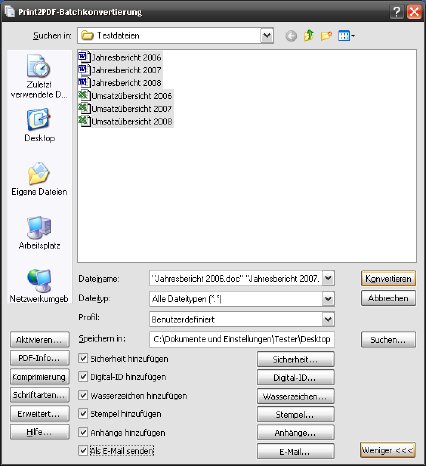Toggle Wasserzeichen hinzufügen checkbox
Viewport: 426px width, 466px height.
point(83,395)
